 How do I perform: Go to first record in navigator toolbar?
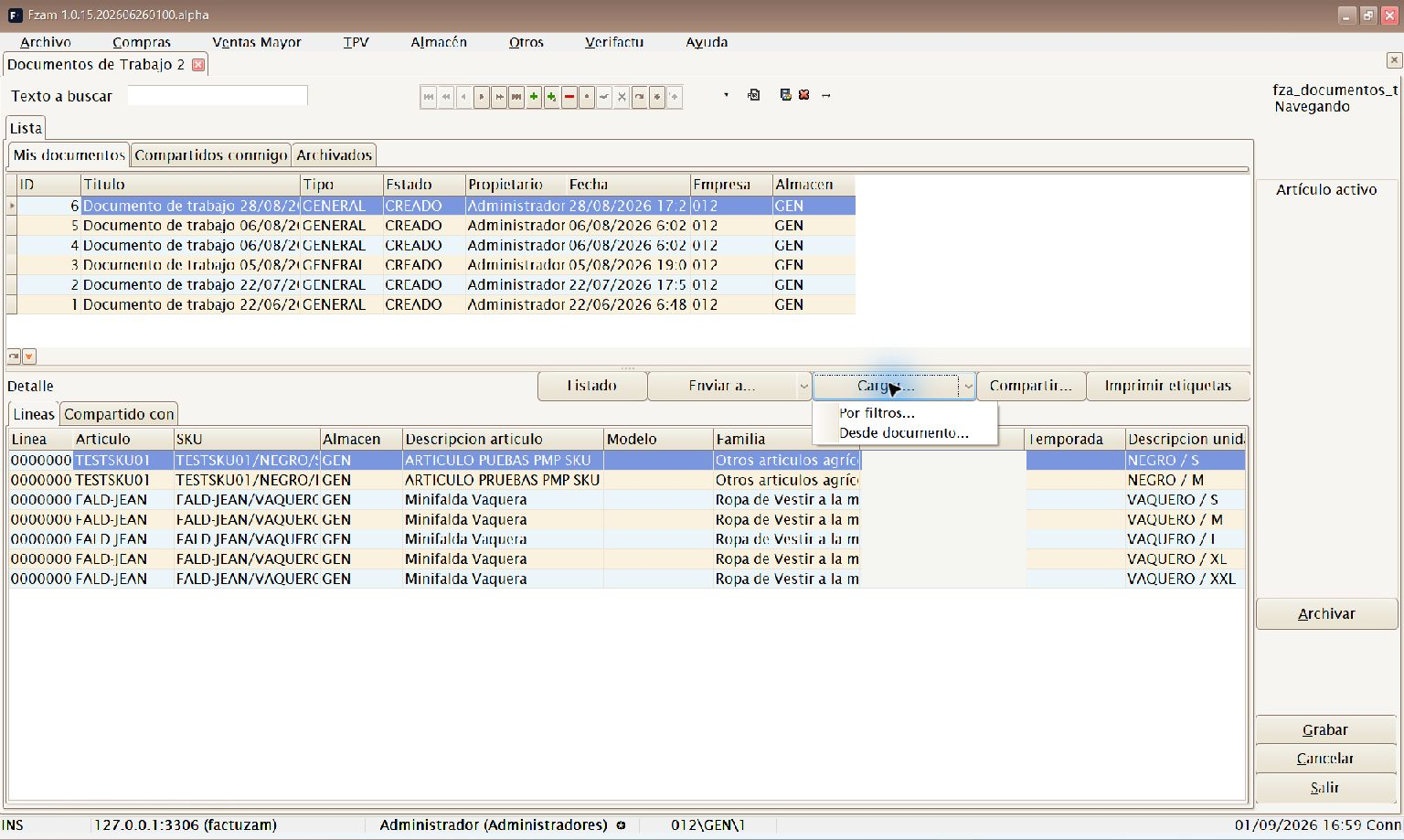pos(429,96)
